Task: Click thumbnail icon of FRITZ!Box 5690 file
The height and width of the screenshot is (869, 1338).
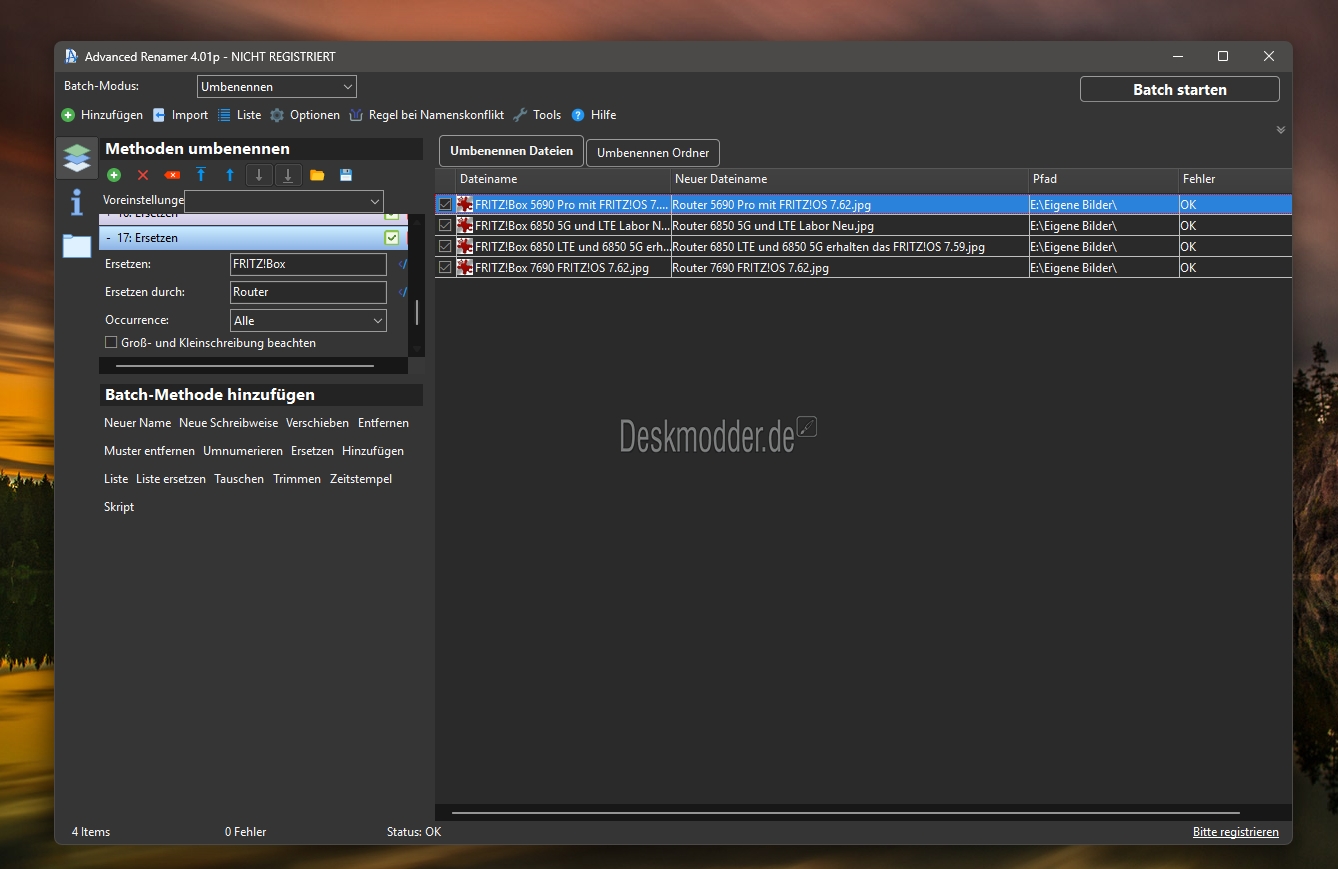Action: point(465,204)
